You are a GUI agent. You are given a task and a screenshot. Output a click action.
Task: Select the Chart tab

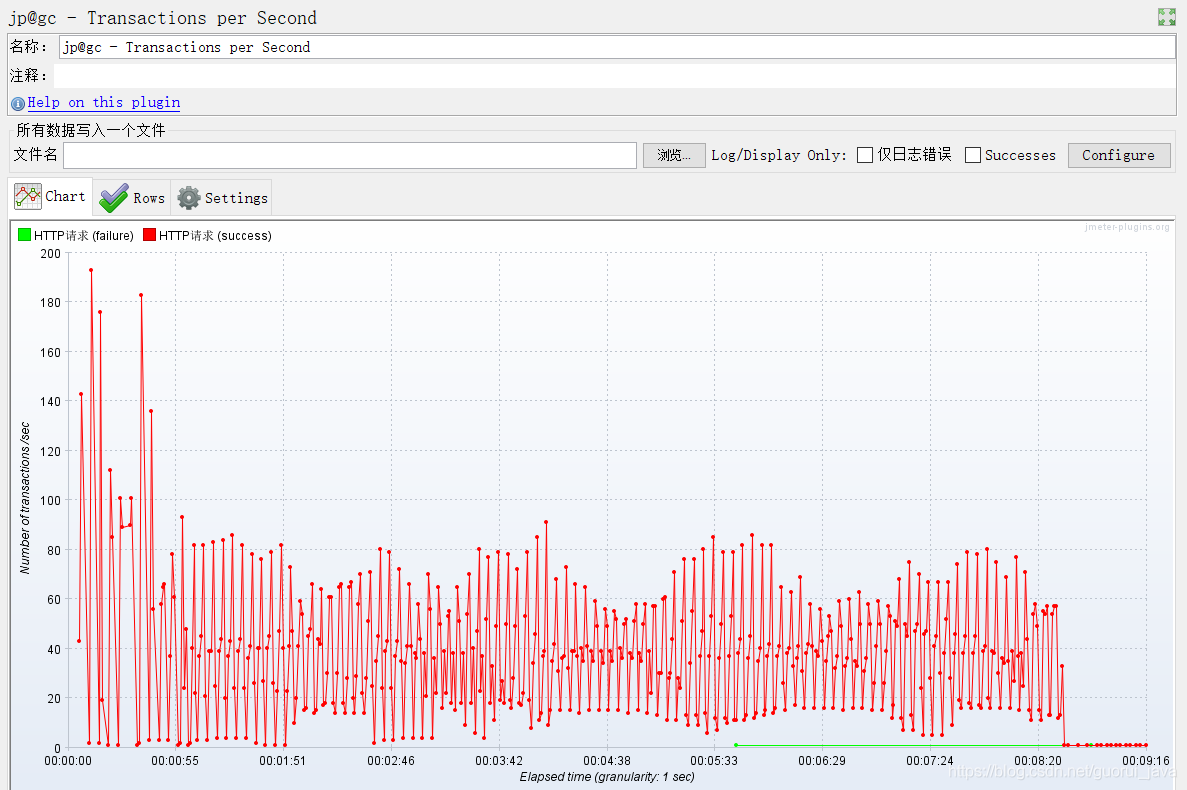50,197
